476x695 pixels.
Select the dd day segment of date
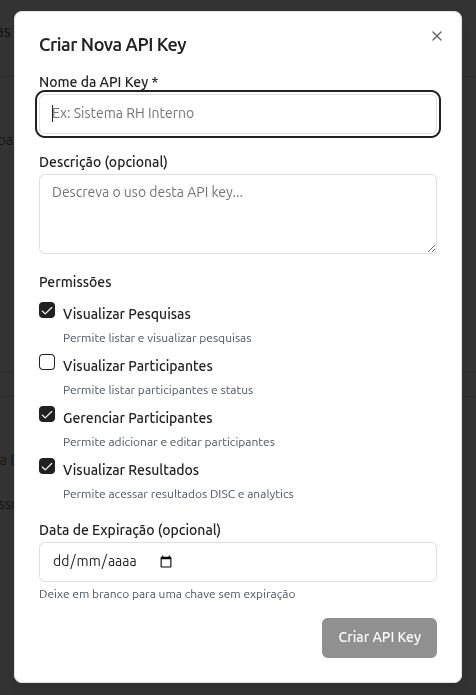point(61,562)
